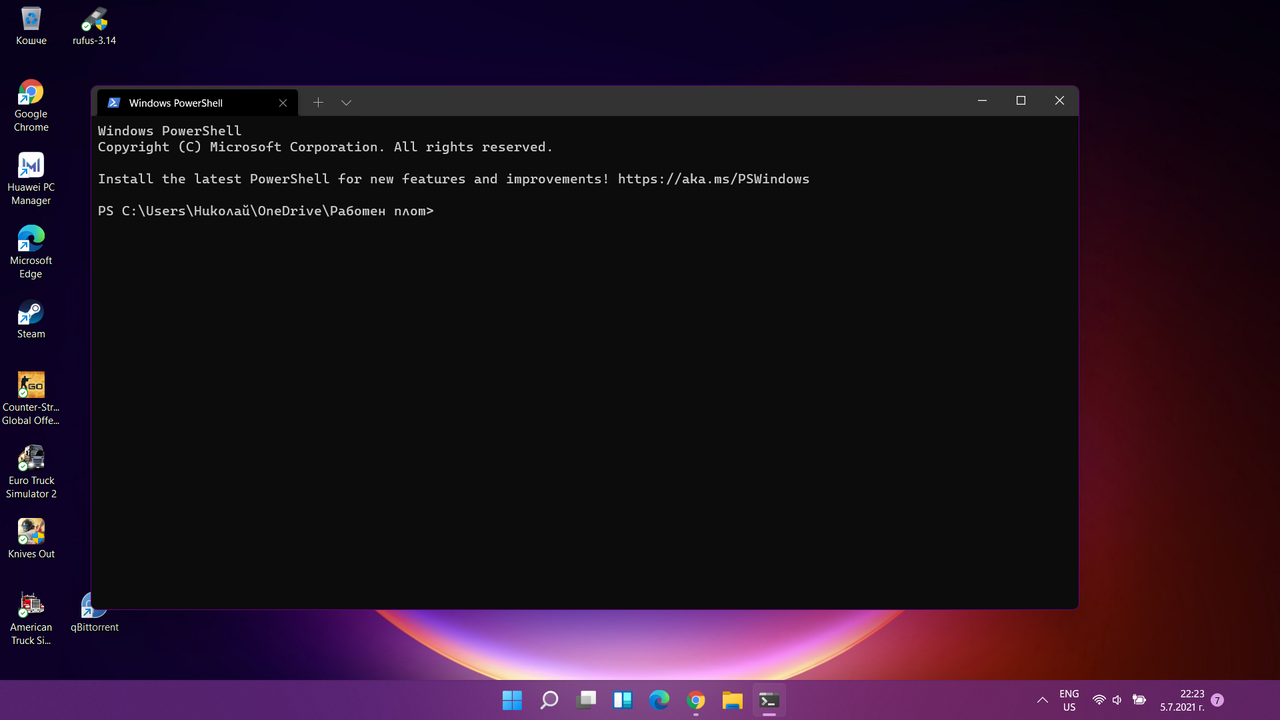The height and width of the screenshot is (720, 1280).
Task: Click the "Copyright (C) Microsoft Corporation" line
Action: coord(325,147)
